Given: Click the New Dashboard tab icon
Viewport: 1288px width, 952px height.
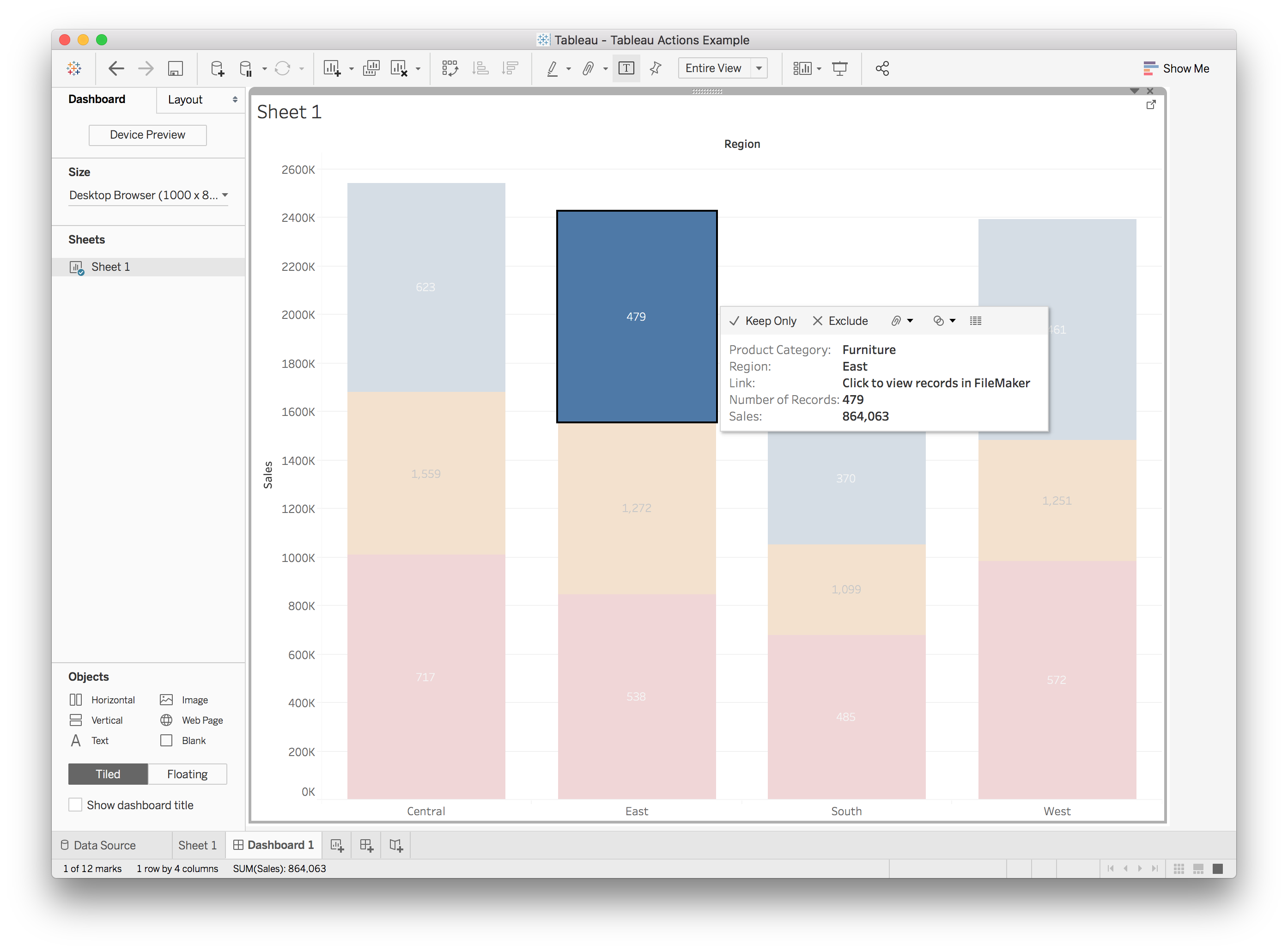Looking at the screenshot, I should (x=366, y=845).
